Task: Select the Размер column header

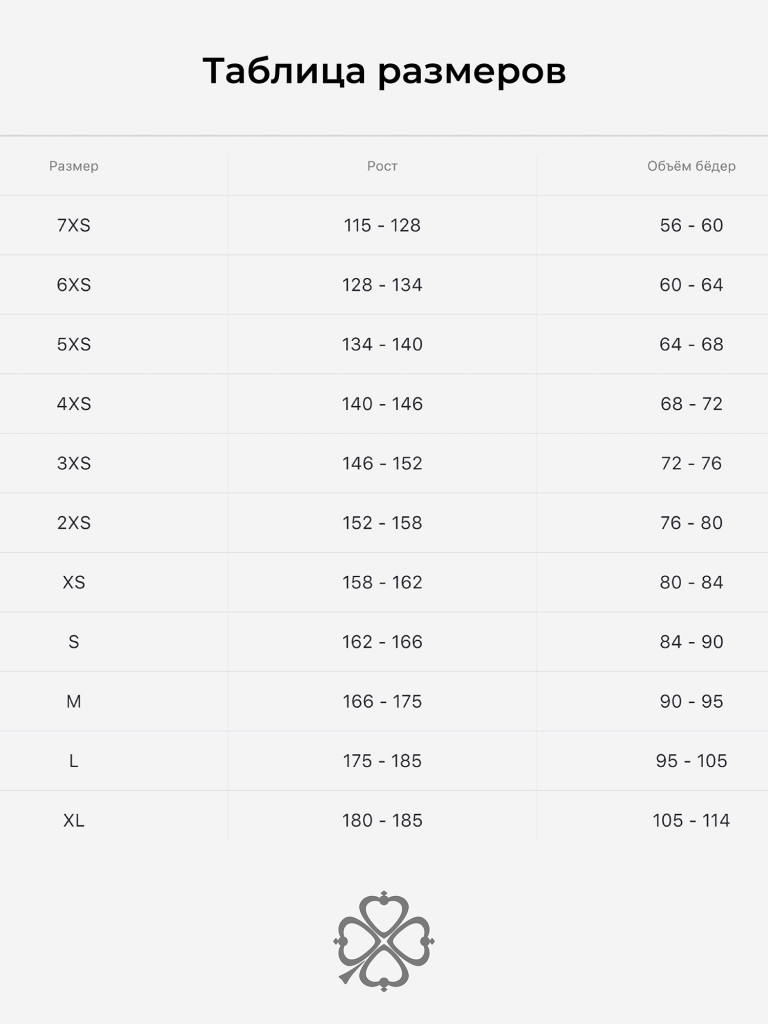Action: point(74,166)
